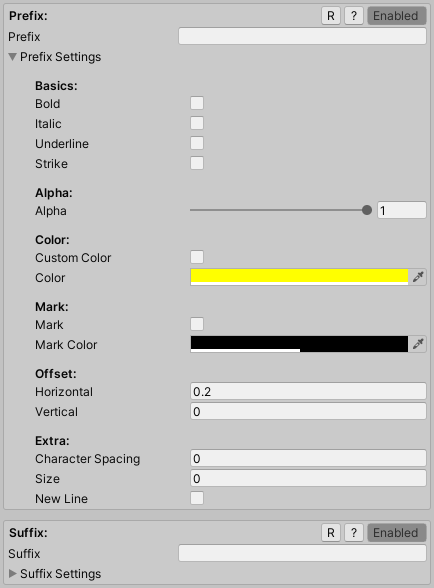Check the Underline option

(x=197, y=143)
